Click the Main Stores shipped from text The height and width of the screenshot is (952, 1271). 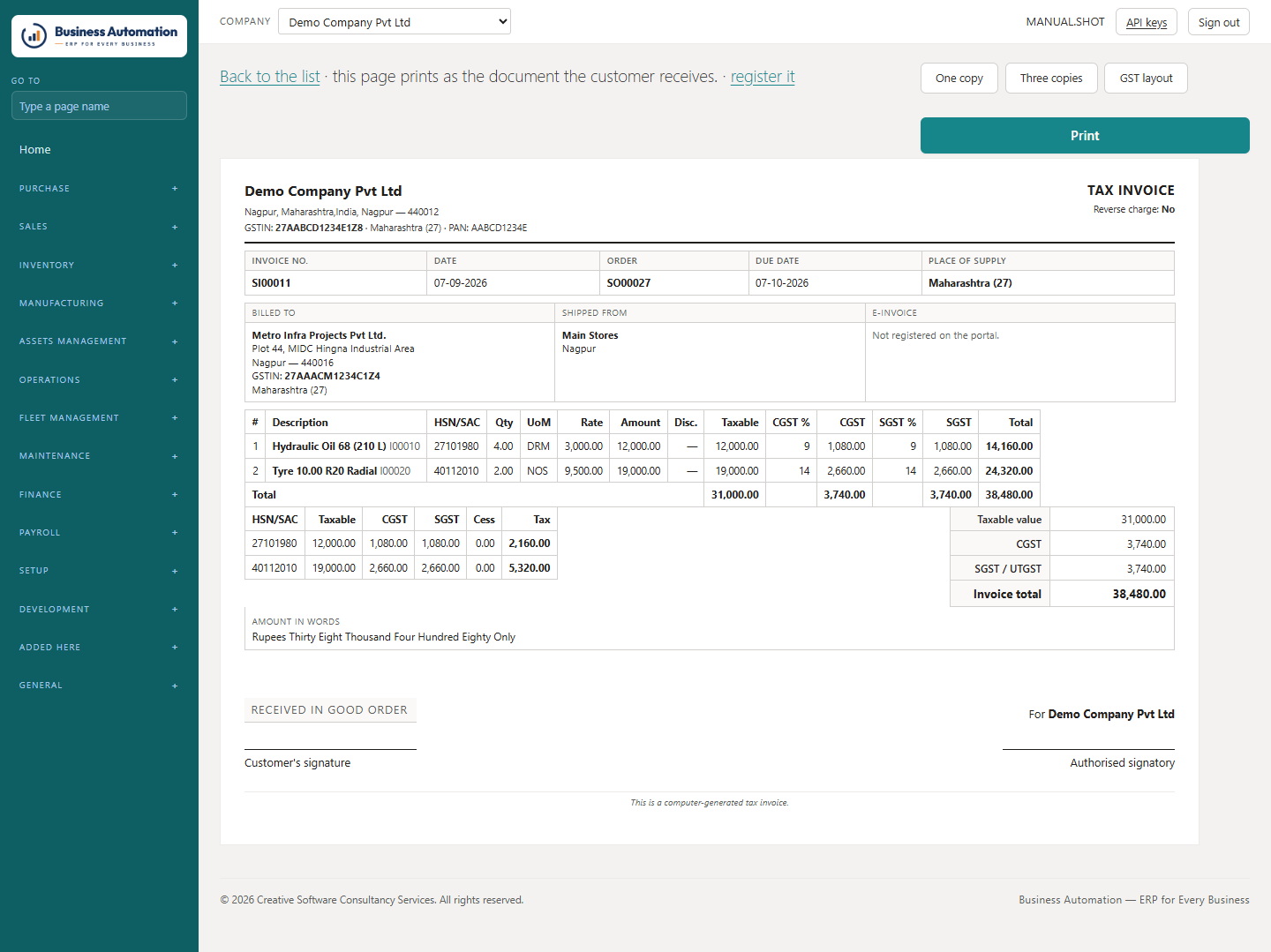[x=590, y=335]
